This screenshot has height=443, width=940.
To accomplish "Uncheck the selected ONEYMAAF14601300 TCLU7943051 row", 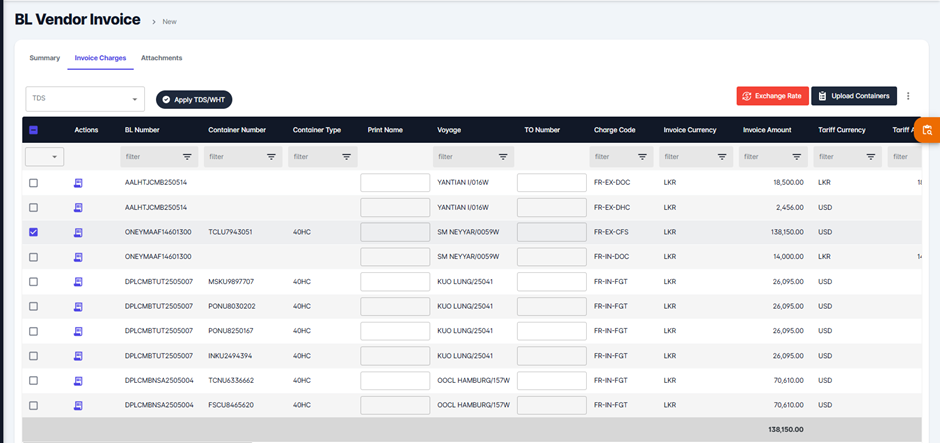I will pos(33,232).
